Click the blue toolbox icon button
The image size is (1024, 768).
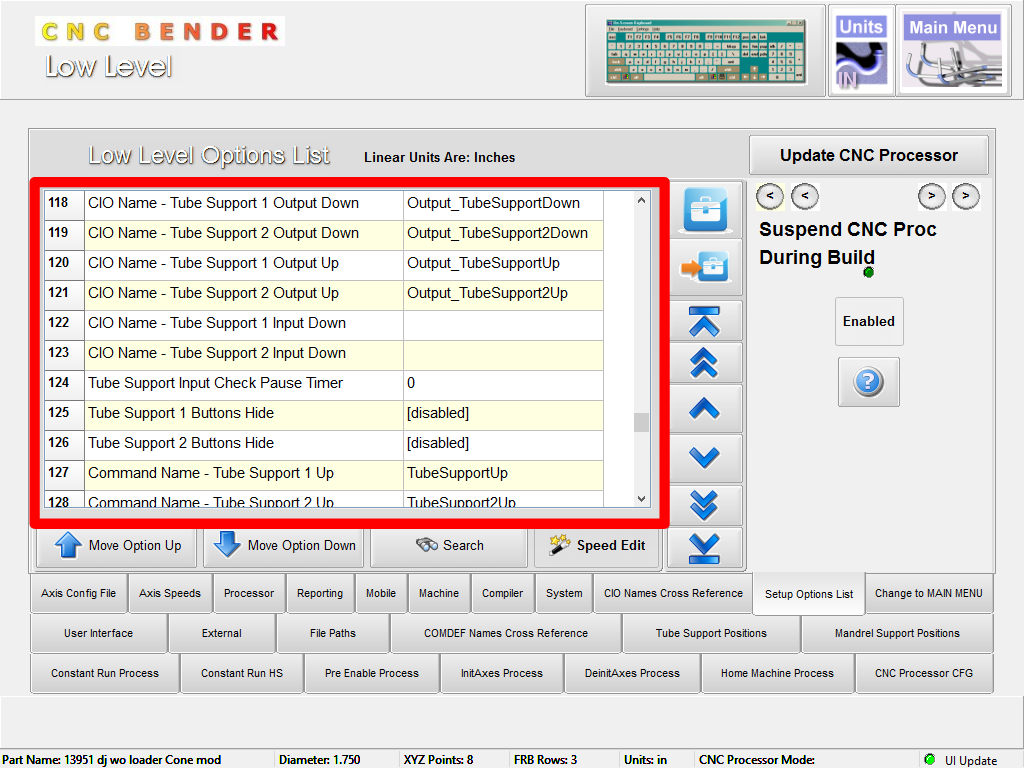click(705, 211)
